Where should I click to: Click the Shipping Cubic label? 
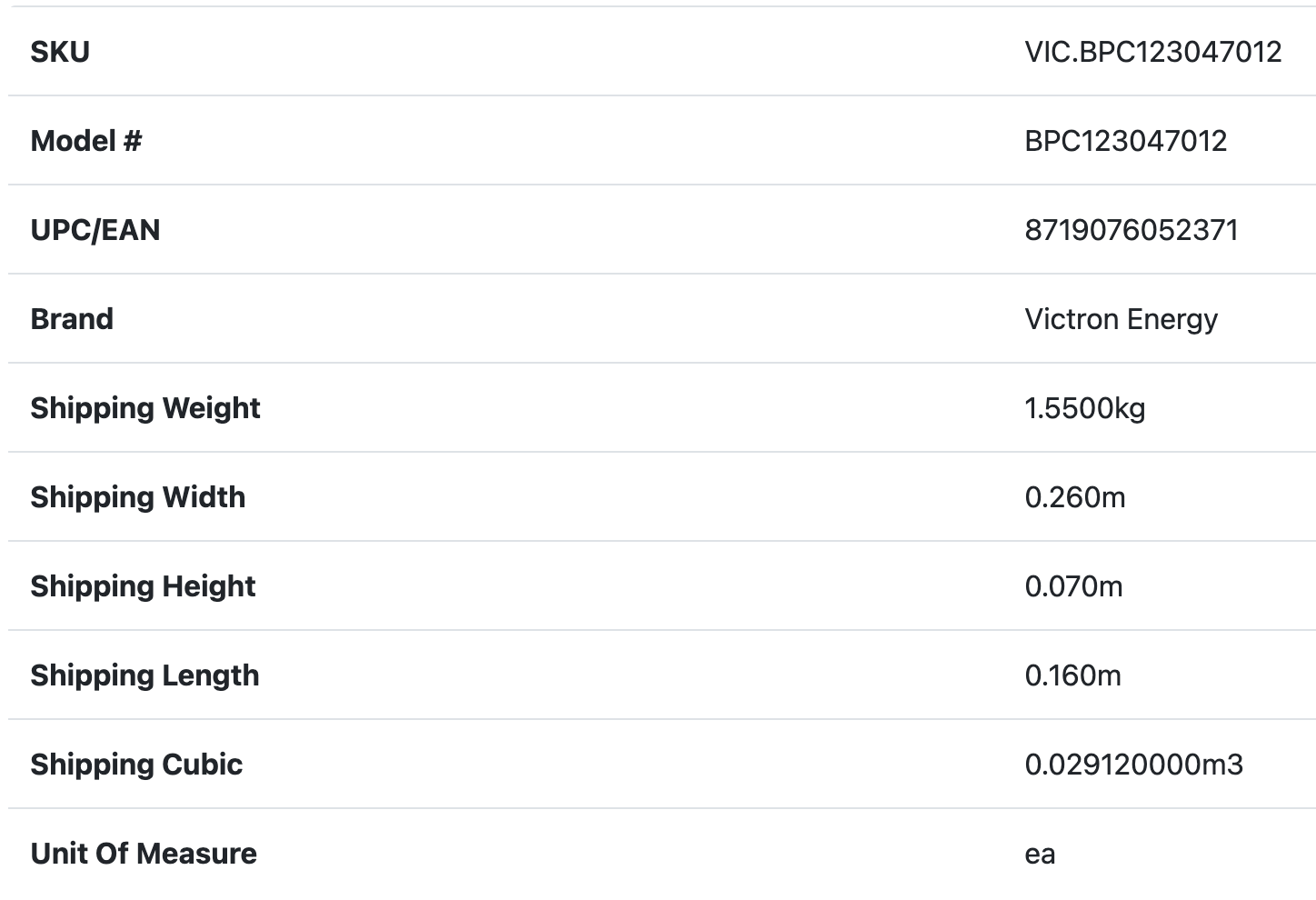(136, 765)
